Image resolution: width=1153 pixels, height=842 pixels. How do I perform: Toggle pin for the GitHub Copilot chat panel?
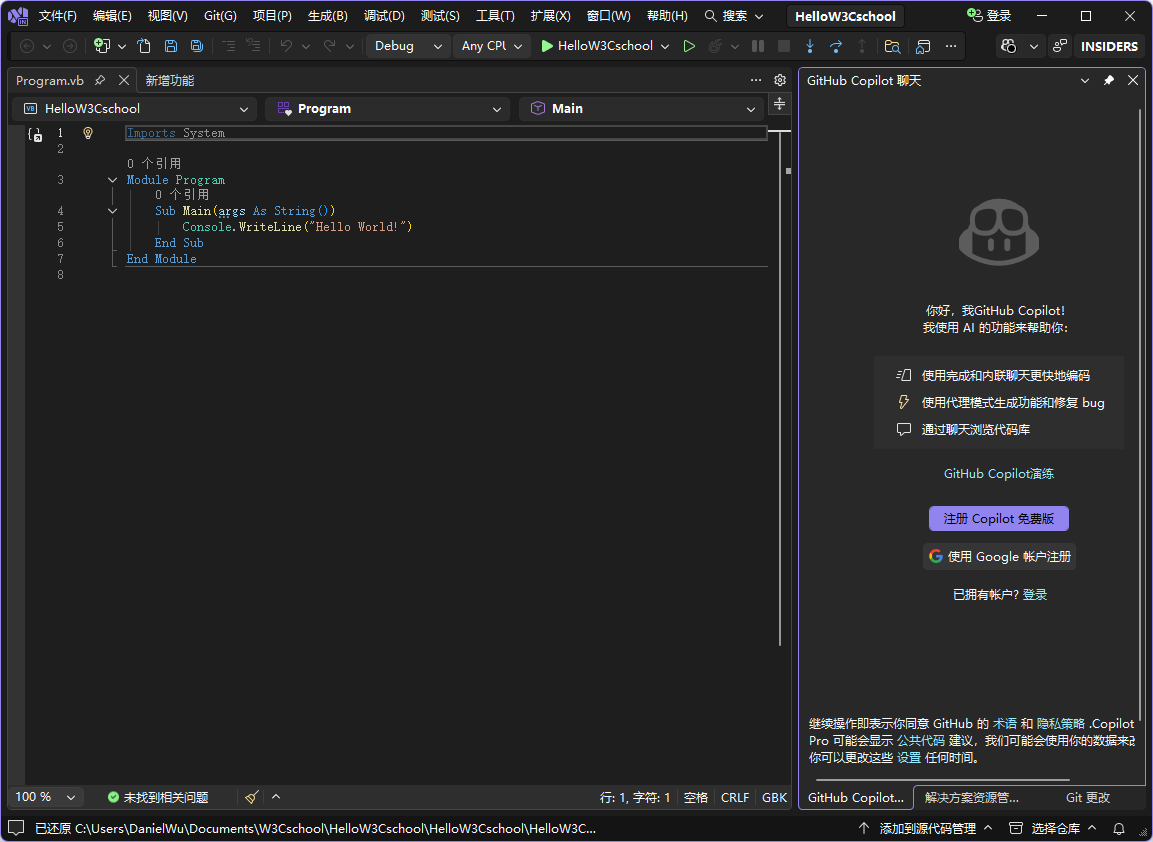pos(1109,81)
